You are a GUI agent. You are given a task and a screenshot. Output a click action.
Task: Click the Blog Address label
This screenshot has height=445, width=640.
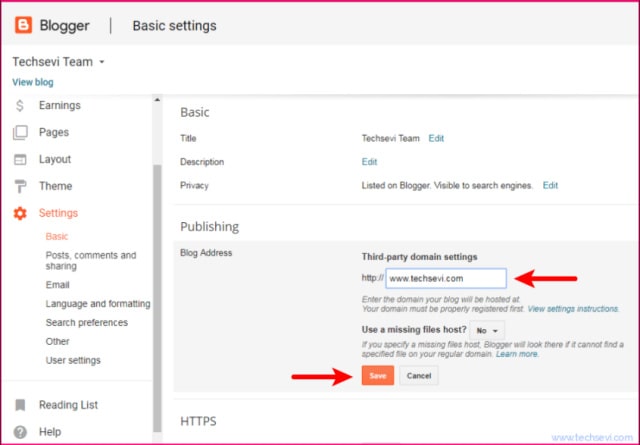(x=206, y=253)
